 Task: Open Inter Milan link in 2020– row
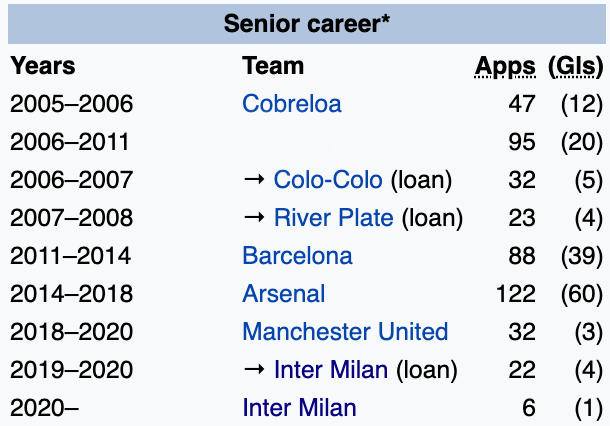(x=299, y=408)
